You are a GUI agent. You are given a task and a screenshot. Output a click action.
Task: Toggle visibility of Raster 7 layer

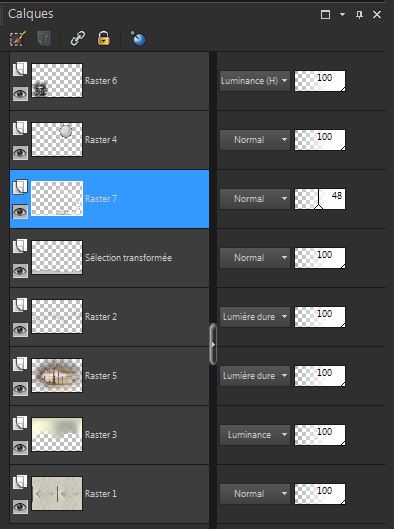coord(20,212)
